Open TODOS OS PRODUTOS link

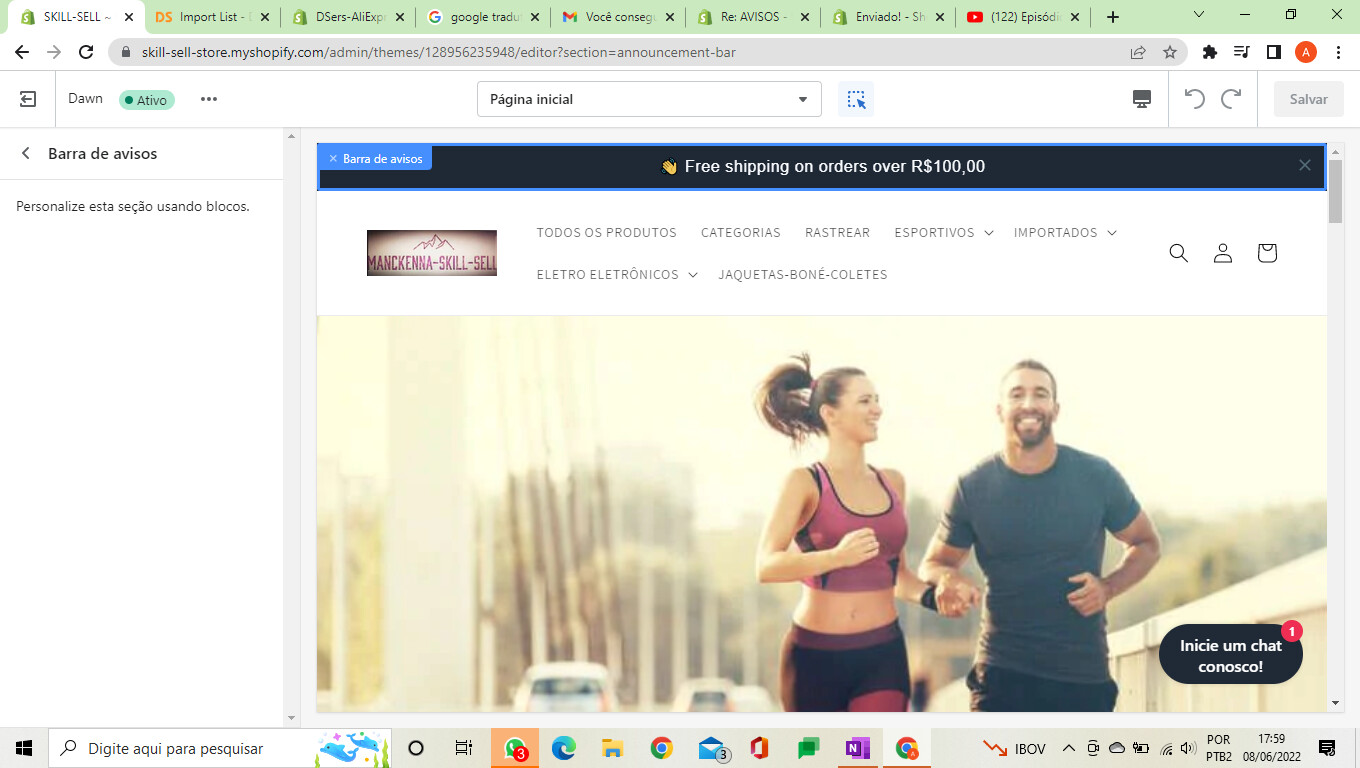[x=606, y=232]
